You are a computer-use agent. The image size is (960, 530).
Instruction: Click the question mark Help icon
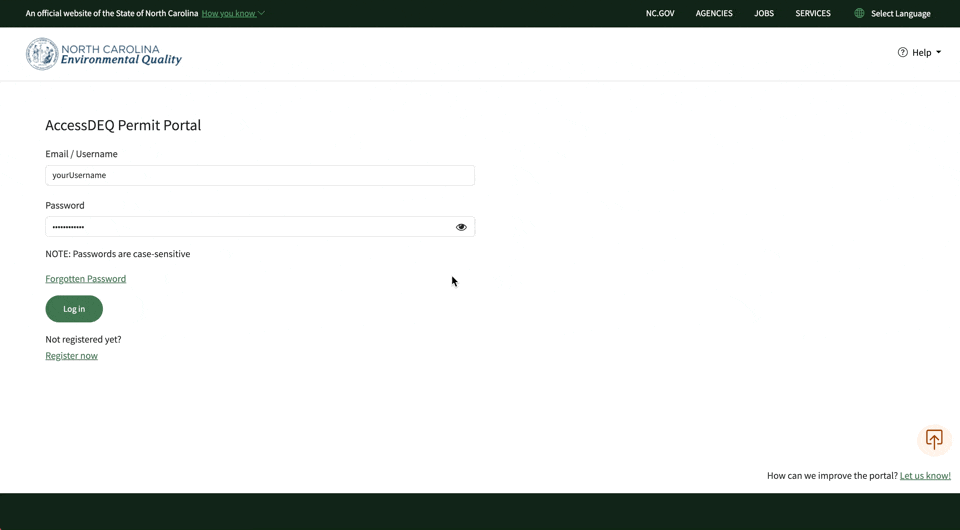902,53
